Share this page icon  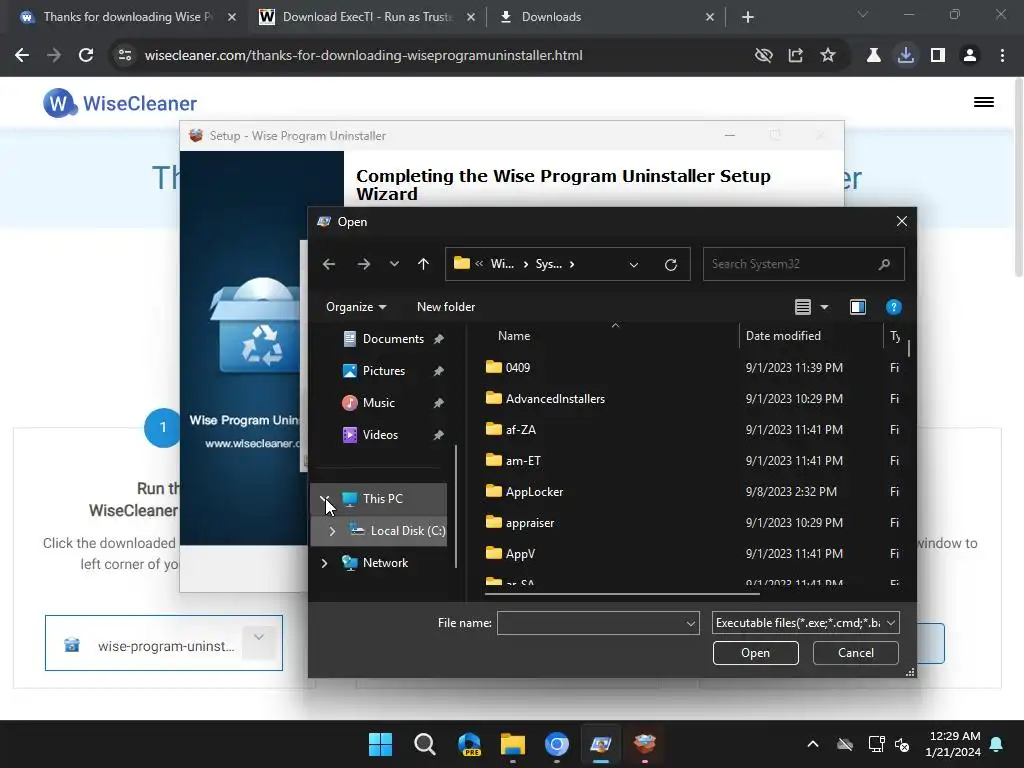tap(795, 56)
